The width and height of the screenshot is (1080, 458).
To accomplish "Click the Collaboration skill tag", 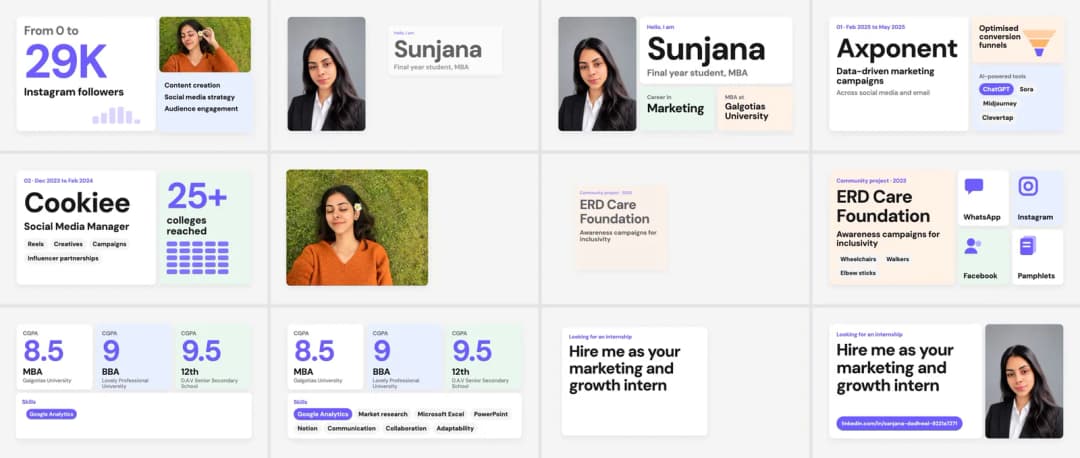I will [x=406, y=428].
